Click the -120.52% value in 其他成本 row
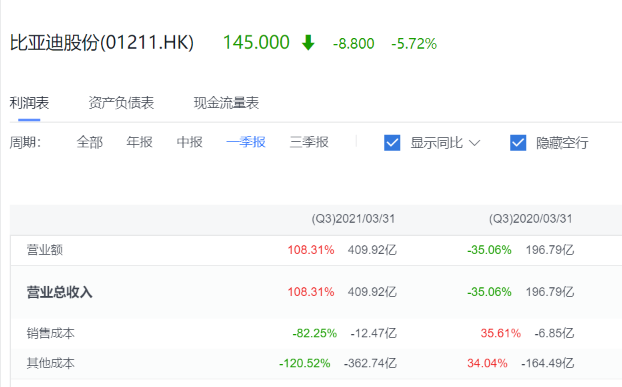The height and width of the screenshot is (387, 622). point(305,363)
